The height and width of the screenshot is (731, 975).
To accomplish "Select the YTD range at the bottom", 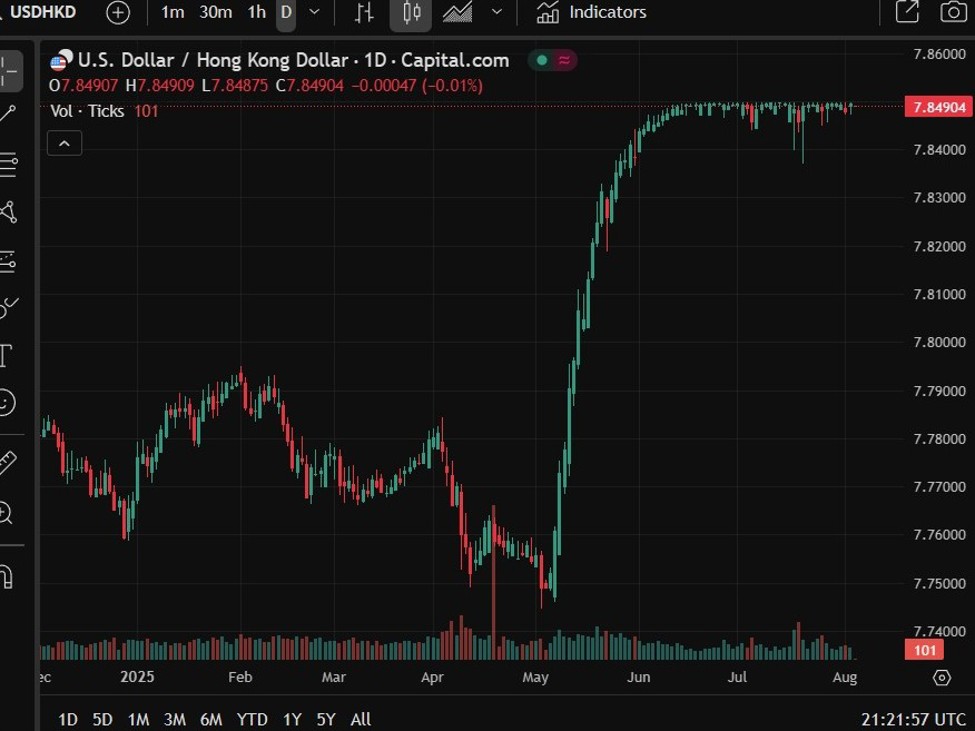I will [x=252, y=719].
